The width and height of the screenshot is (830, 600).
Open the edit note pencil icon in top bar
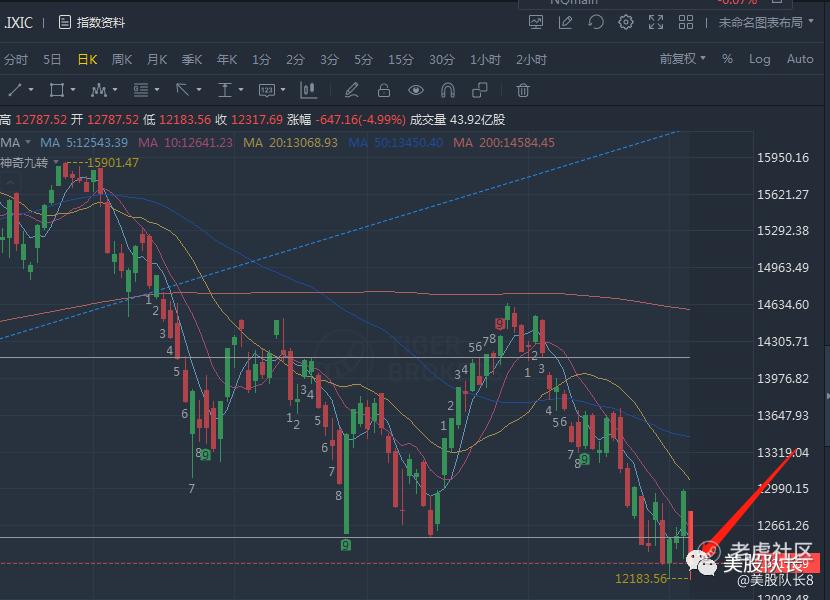click(565, 22)
